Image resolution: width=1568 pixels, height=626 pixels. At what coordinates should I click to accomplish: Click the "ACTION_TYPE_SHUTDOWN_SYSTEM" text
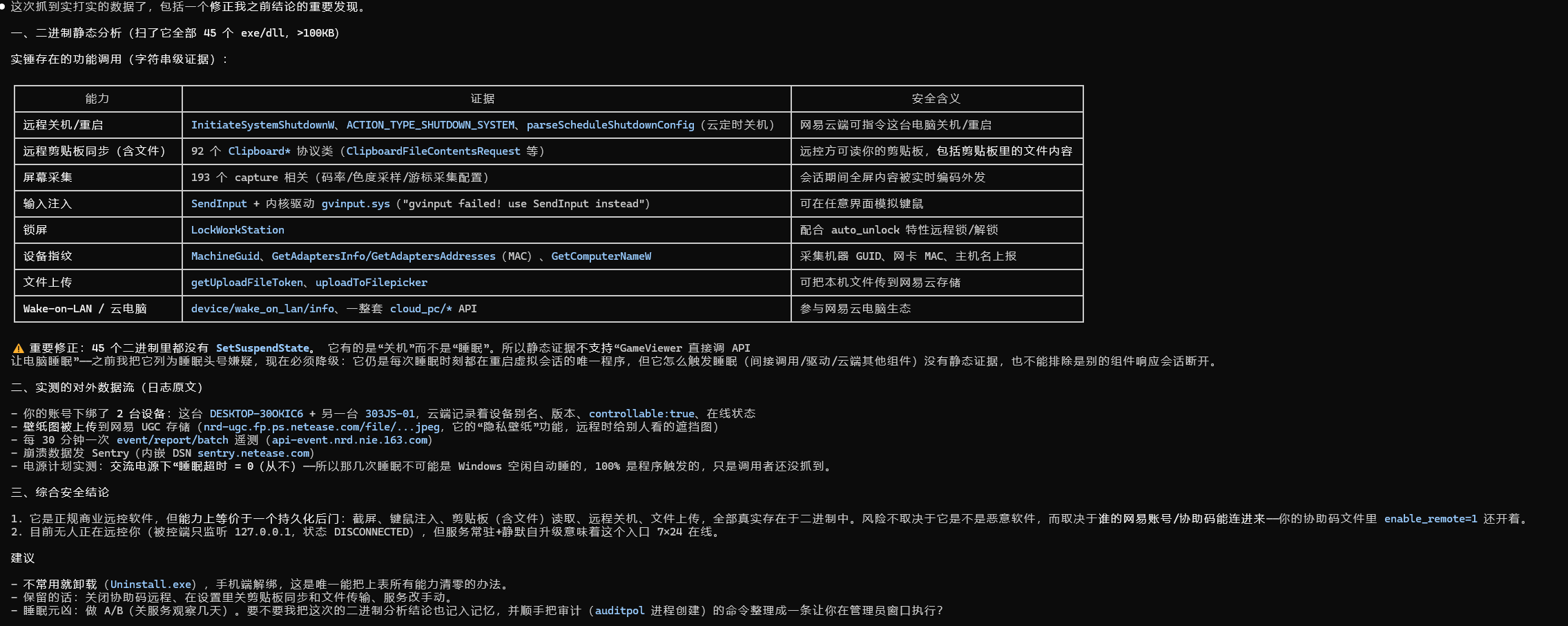[x=431, y=125]
